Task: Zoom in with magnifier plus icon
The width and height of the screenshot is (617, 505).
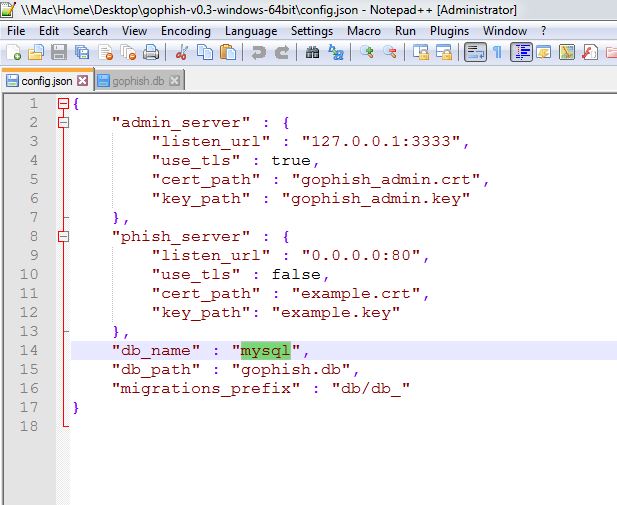Action: pyautogui.click(x=366, y=52)
